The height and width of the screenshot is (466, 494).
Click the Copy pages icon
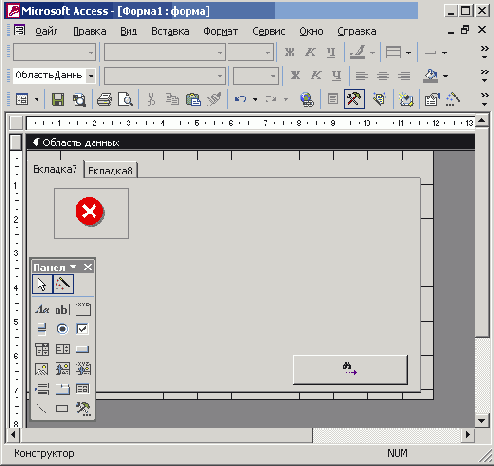click(172, 99)
